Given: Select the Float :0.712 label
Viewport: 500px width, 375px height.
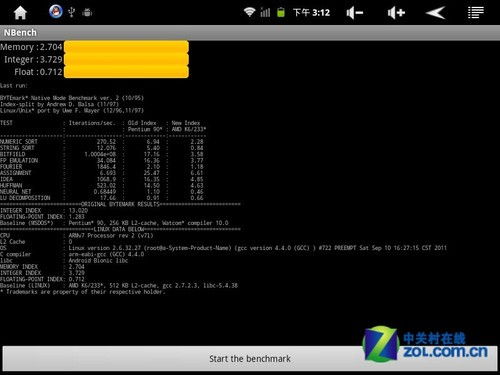Looking at the screenshot, I should coord(38,72).
